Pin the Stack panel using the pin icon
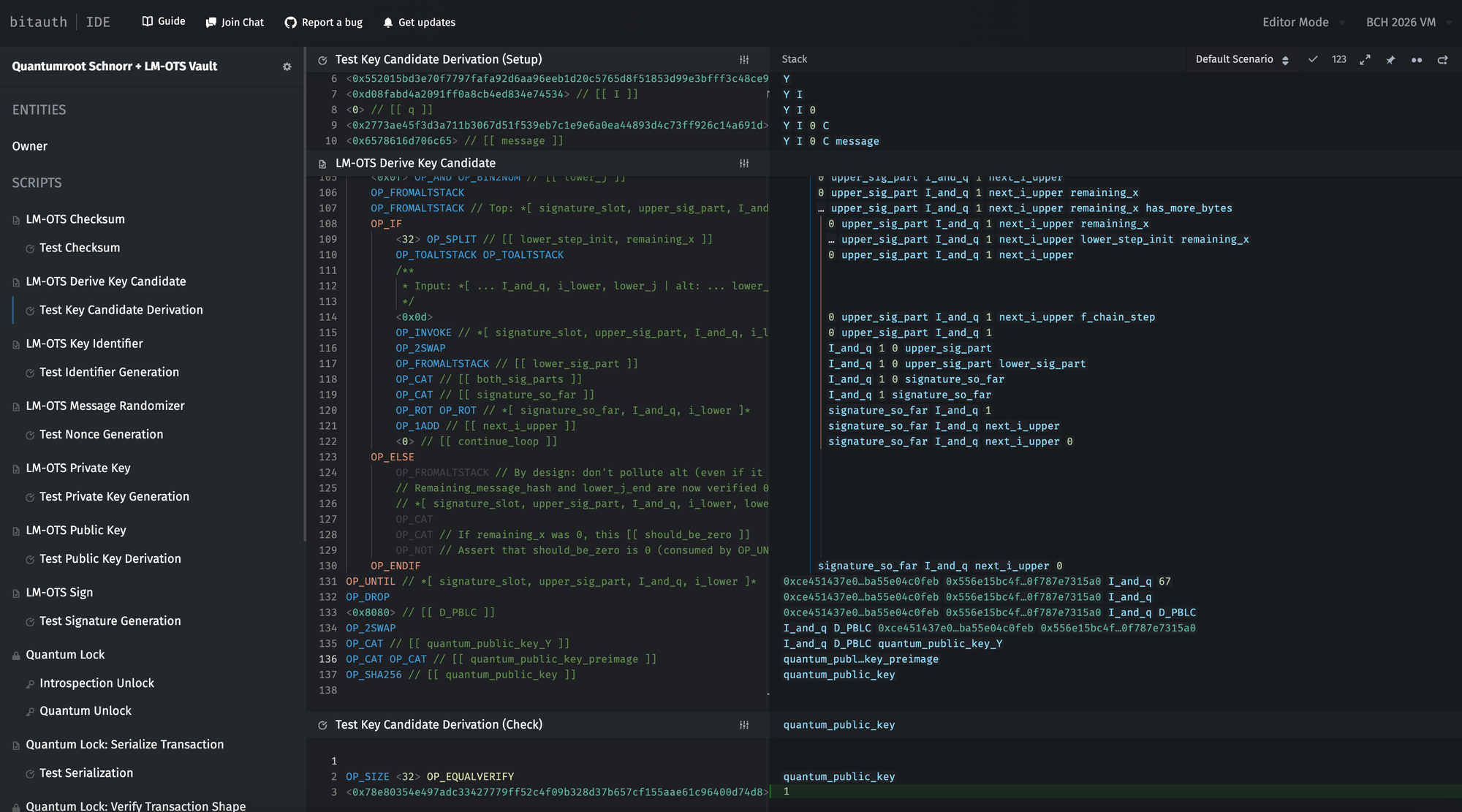The image size is (1462, 812). click(1390, 59)
